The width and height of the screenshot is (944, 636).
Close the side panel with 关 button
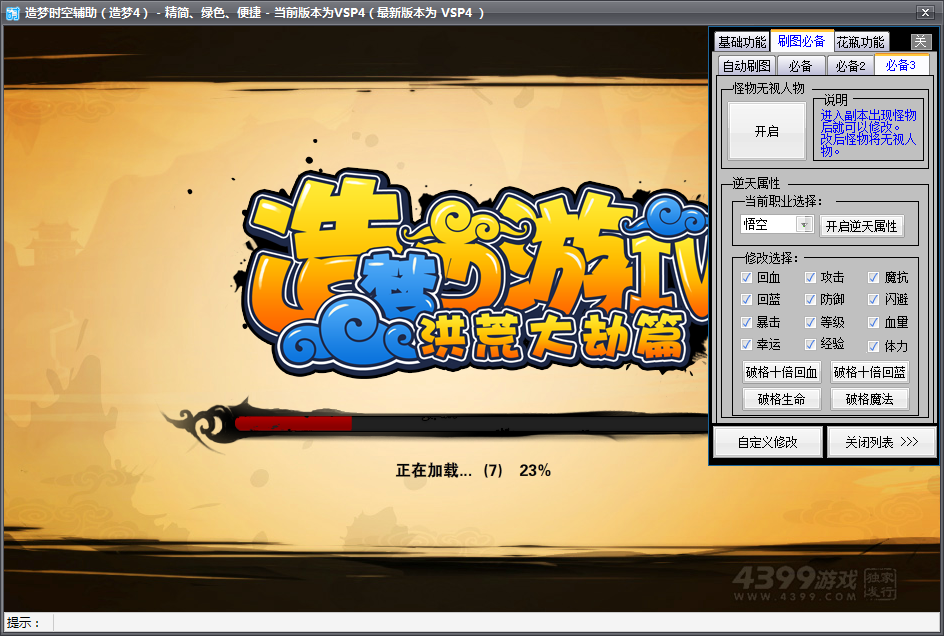pos(921,42)
